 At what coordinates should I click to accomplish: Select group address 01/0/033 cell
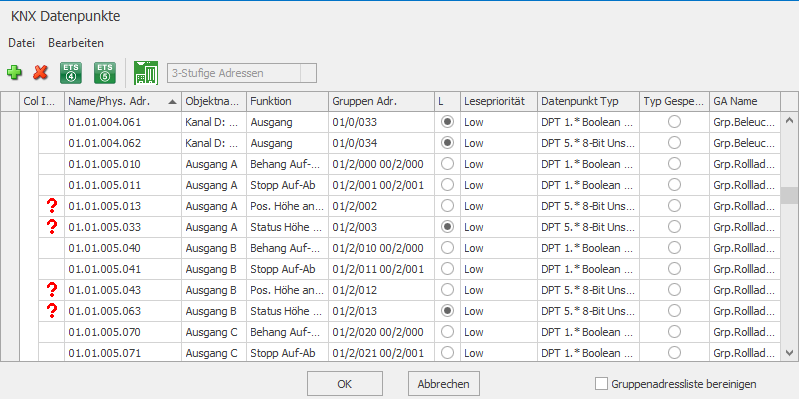coord(382,122)
